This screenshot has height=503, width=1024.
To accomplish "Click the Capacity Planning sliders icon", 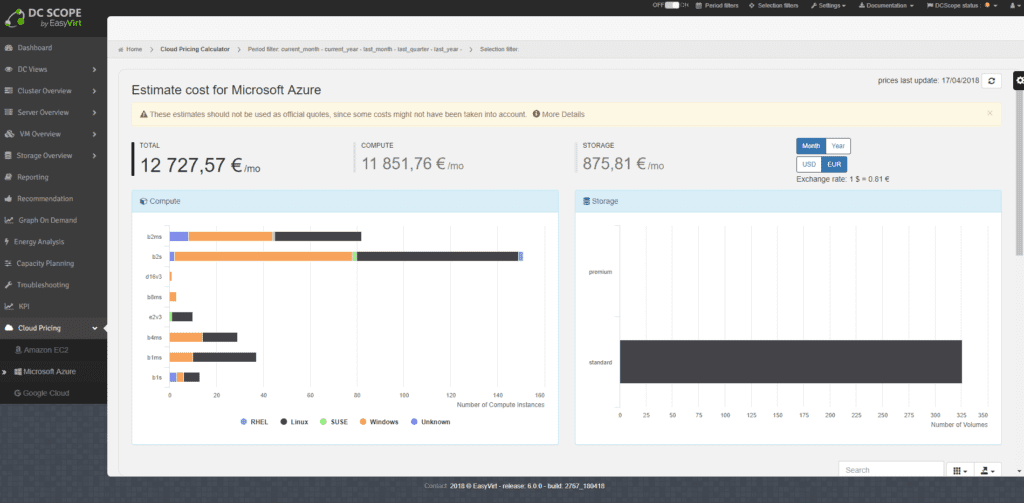I will tap(8, 263).
